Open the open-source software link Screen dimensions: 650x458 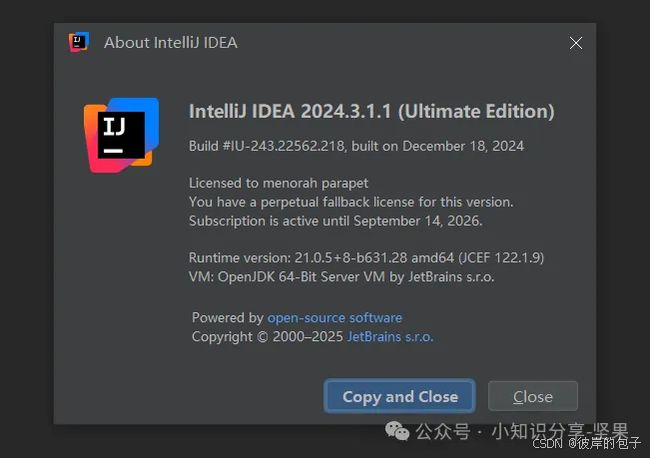point(335,318)
